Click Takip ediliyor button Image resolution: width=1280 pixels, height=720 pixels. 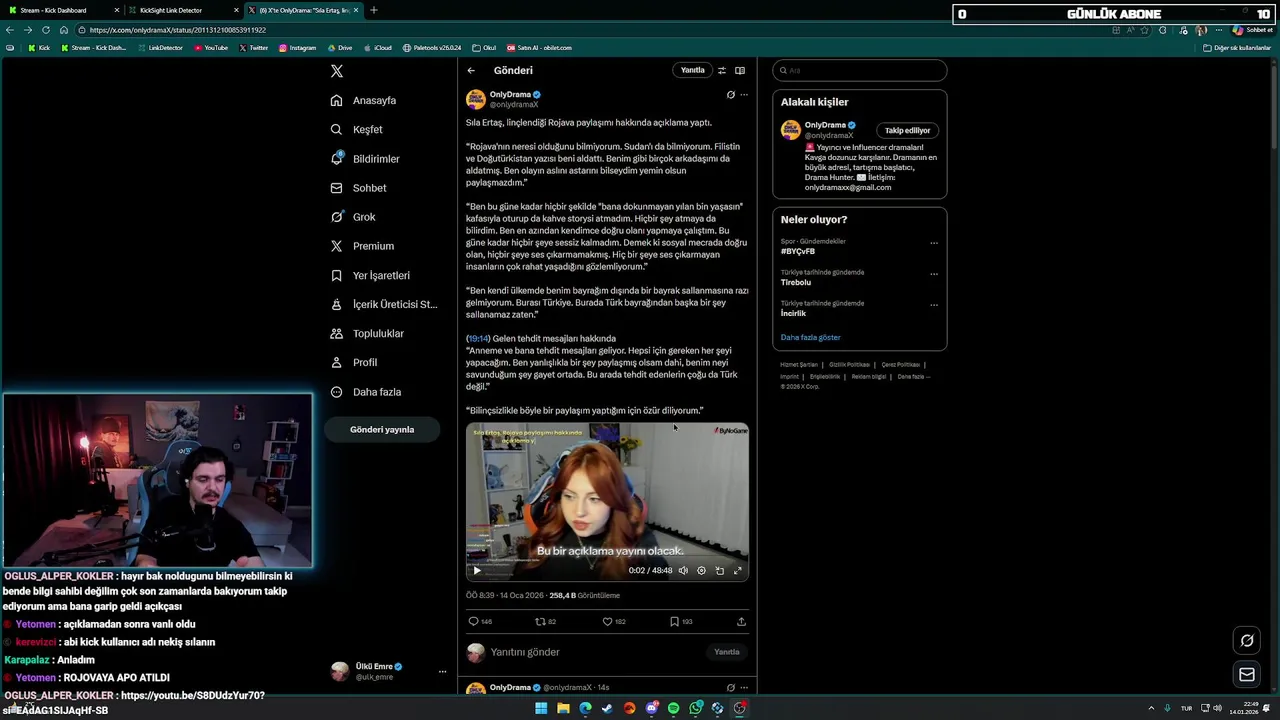coord(907,131)
